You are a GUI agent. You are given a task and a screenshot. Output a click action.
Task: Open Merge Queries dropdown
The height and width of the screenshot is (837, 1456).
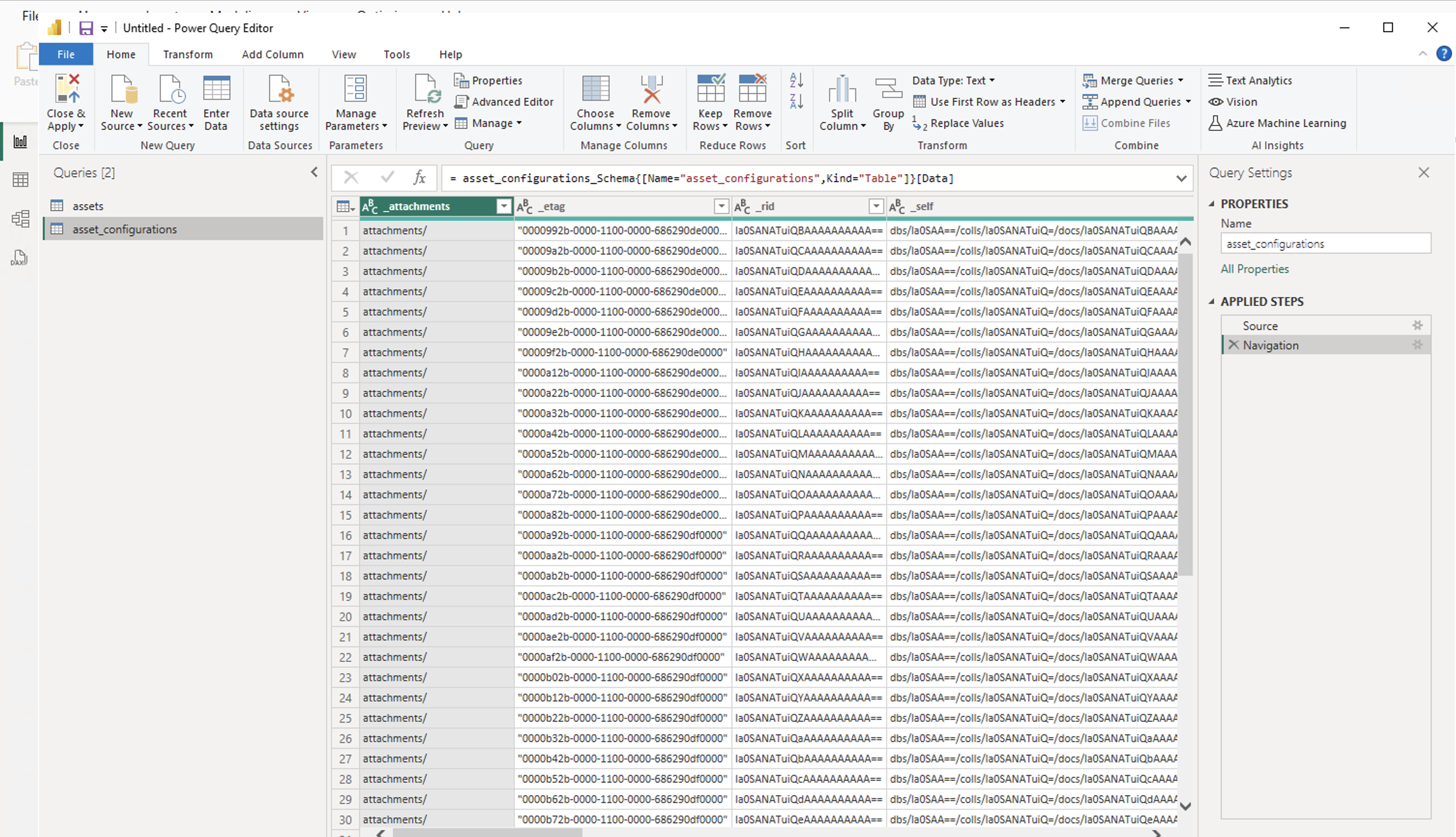click(x=1133, y=80)
